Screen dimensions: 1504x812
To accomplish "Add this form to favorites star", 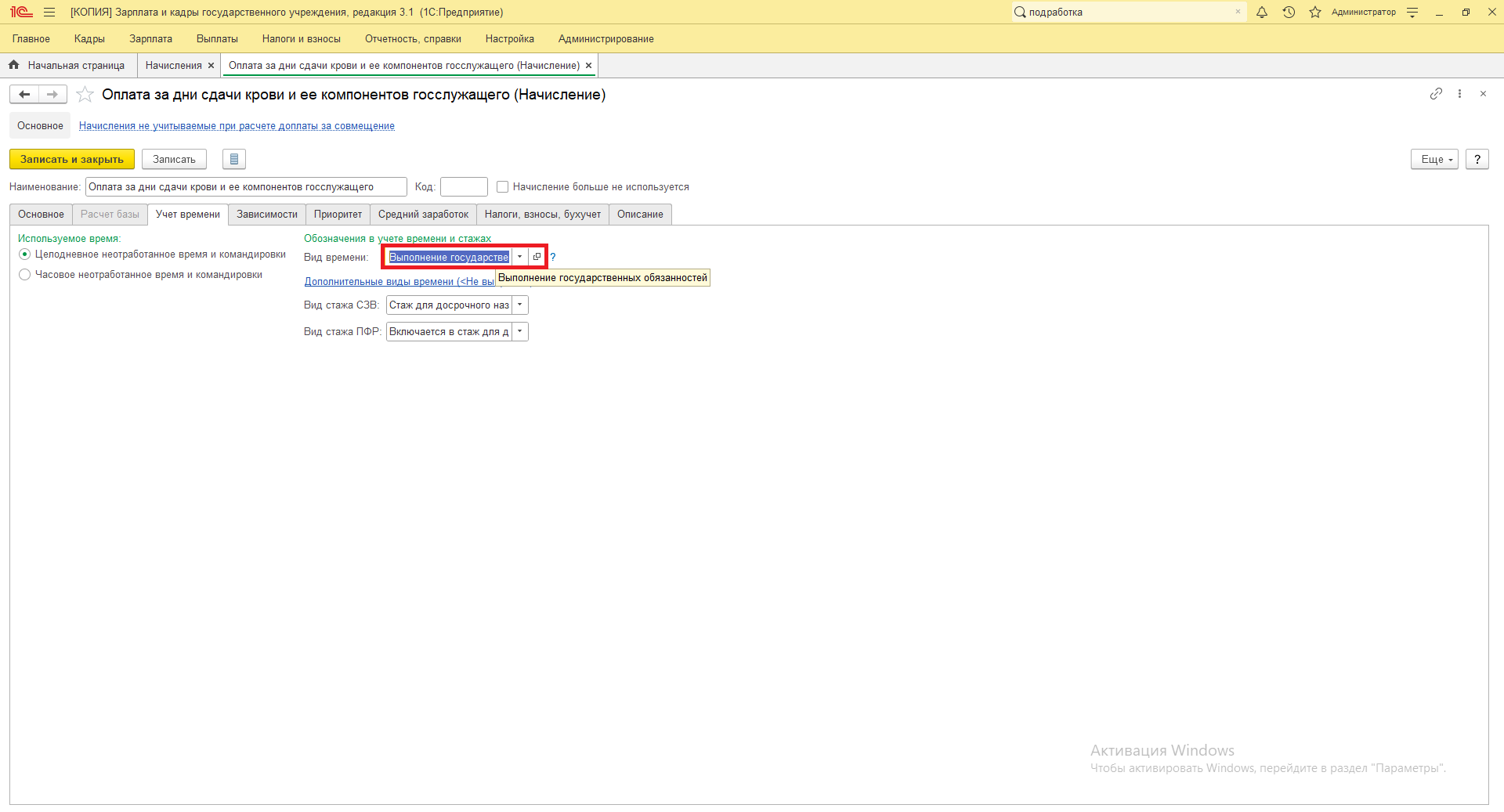I will coord(85,95).
